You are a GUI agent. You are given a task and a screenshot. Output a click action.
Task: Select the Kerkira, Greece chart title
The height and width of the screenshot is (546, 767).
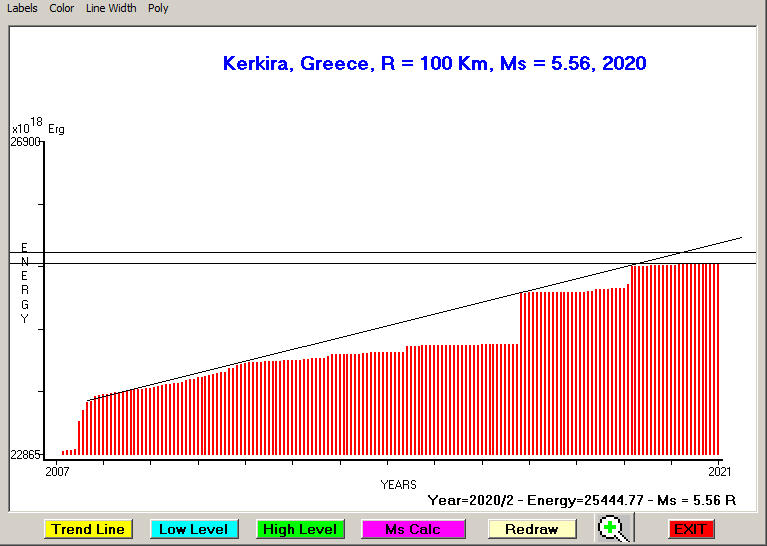pyautogui.click(x=434, y=63)
